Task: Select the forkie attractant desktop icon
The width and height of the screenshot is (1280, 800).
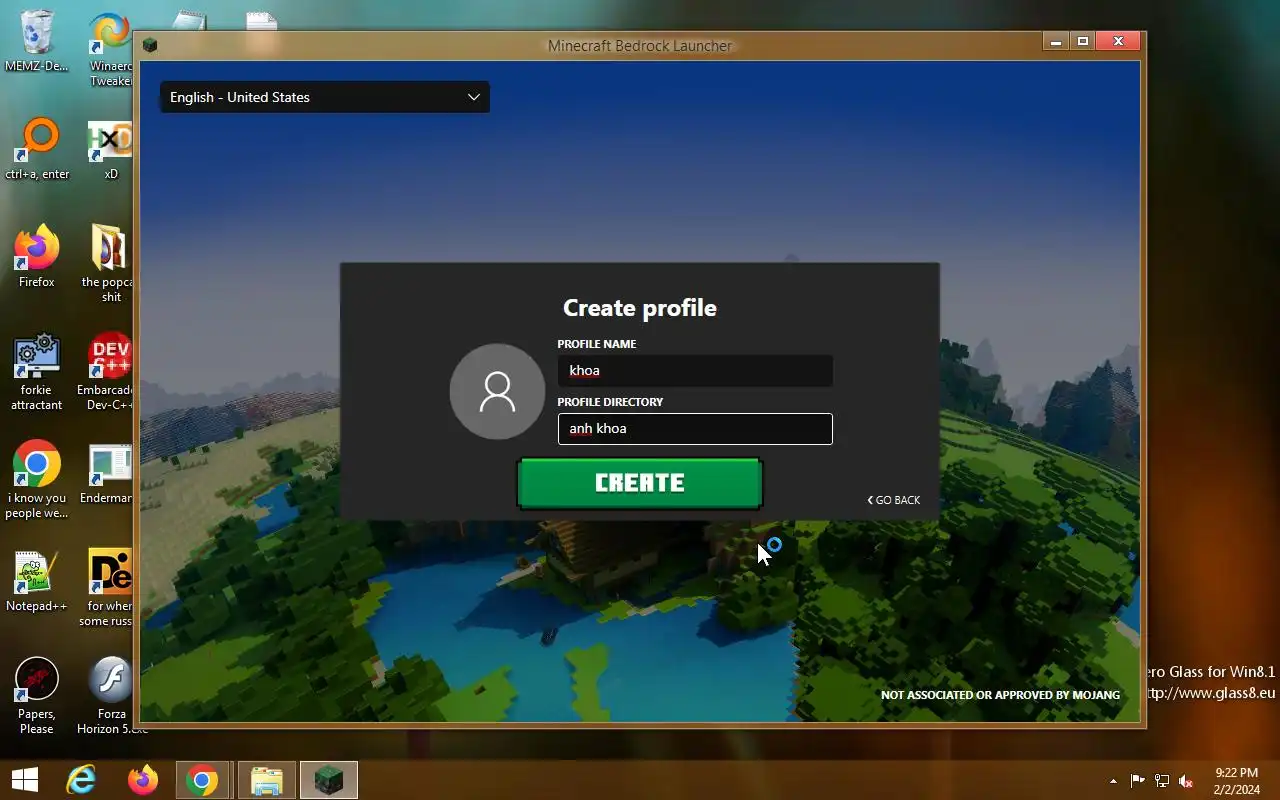Action: tap(37, 372)
